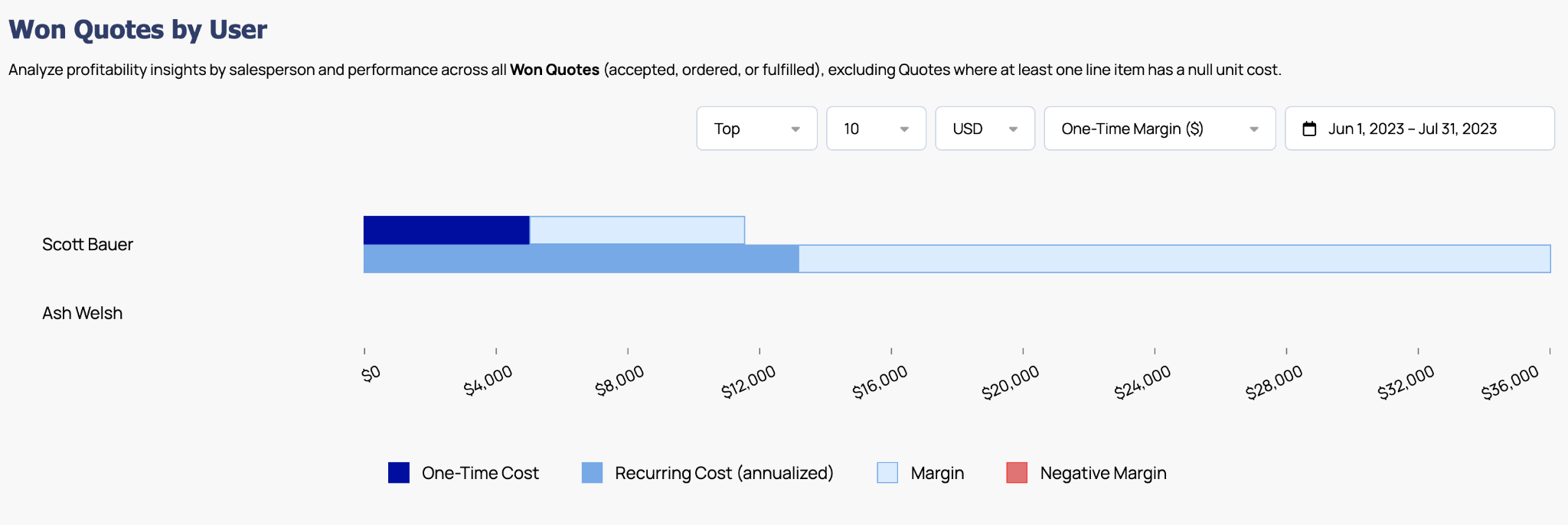This screenshot has width=1568, height=525.
Task: Toggle the Margin legend swatch
Action: 887,473
